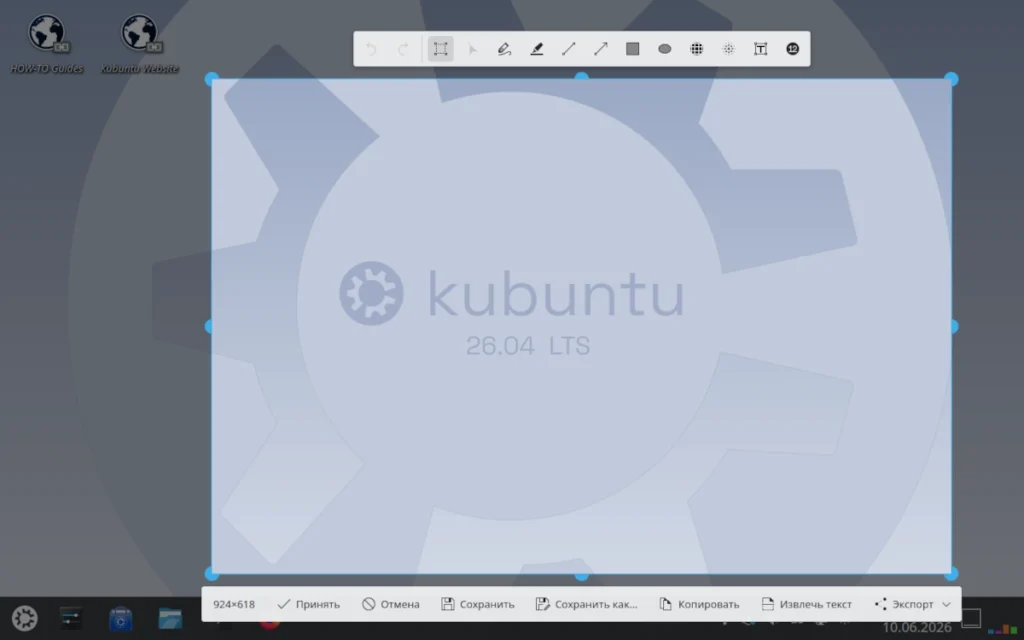
Task: Choose the arrow-pointer Select tool
Action: [x=472, y=49]
